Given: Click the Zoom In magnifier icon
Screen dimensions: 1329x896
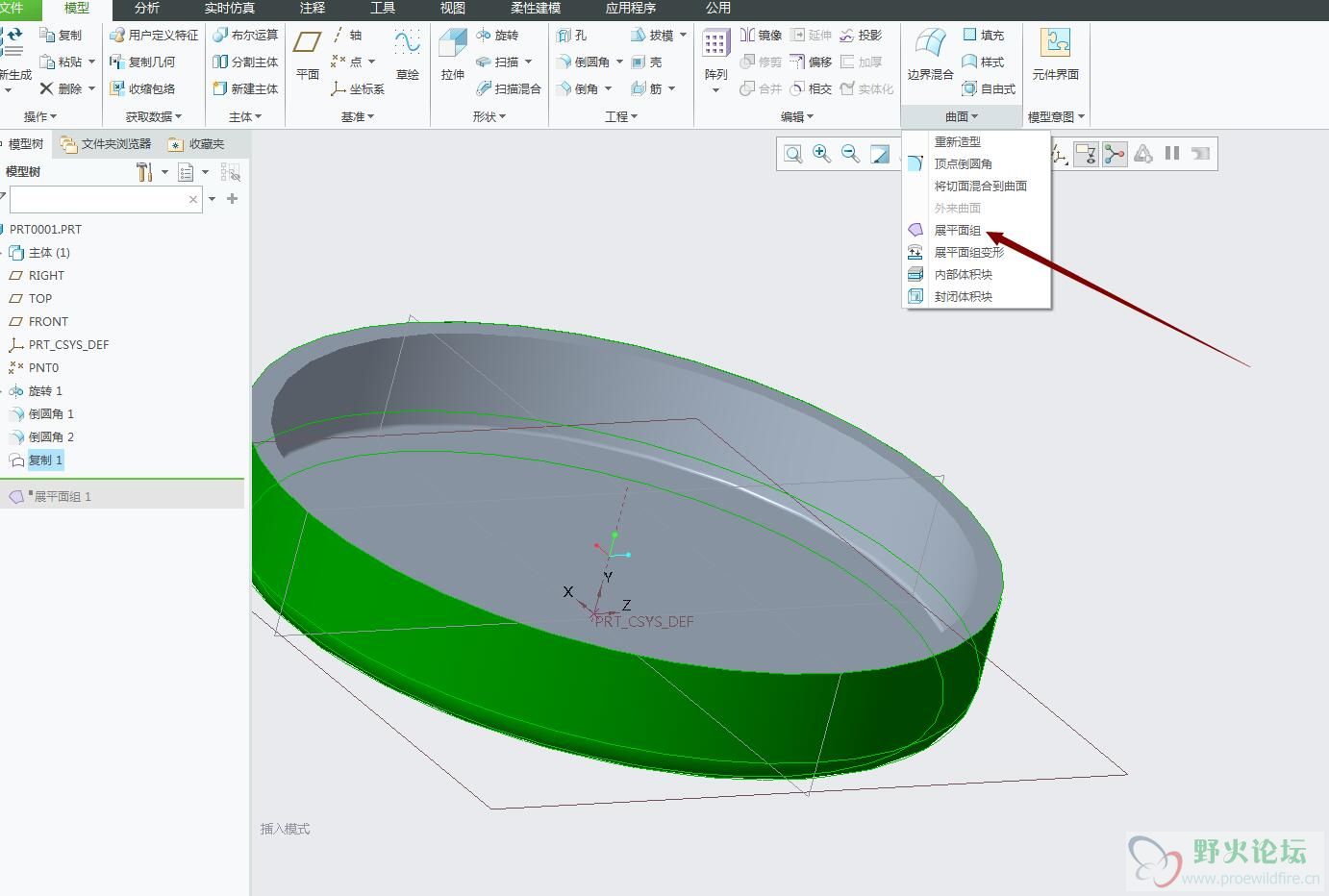Looking at the screenshot, I should pyautogui.click(x=821, y=154).
